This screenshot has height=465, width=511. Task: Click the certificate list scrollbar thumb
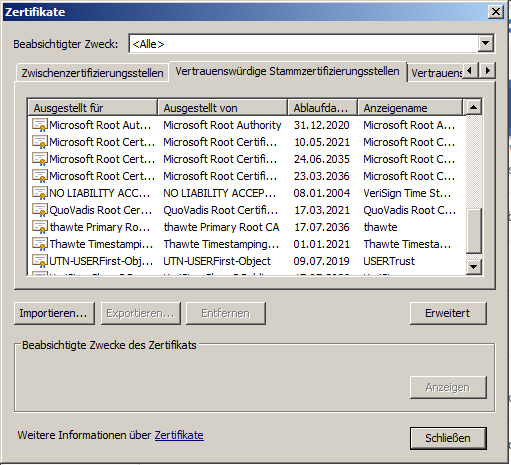(x=473, y=230)
